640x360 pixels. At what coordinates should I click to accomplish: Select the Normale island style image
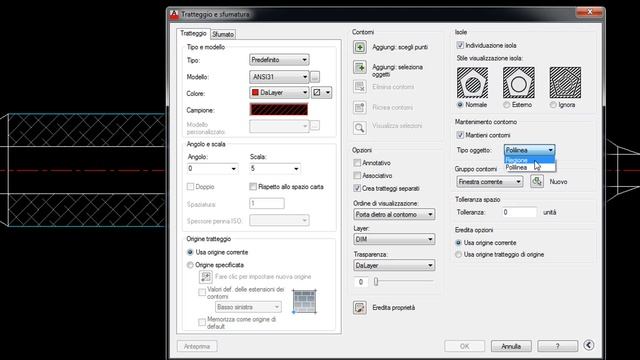(472, 82)
